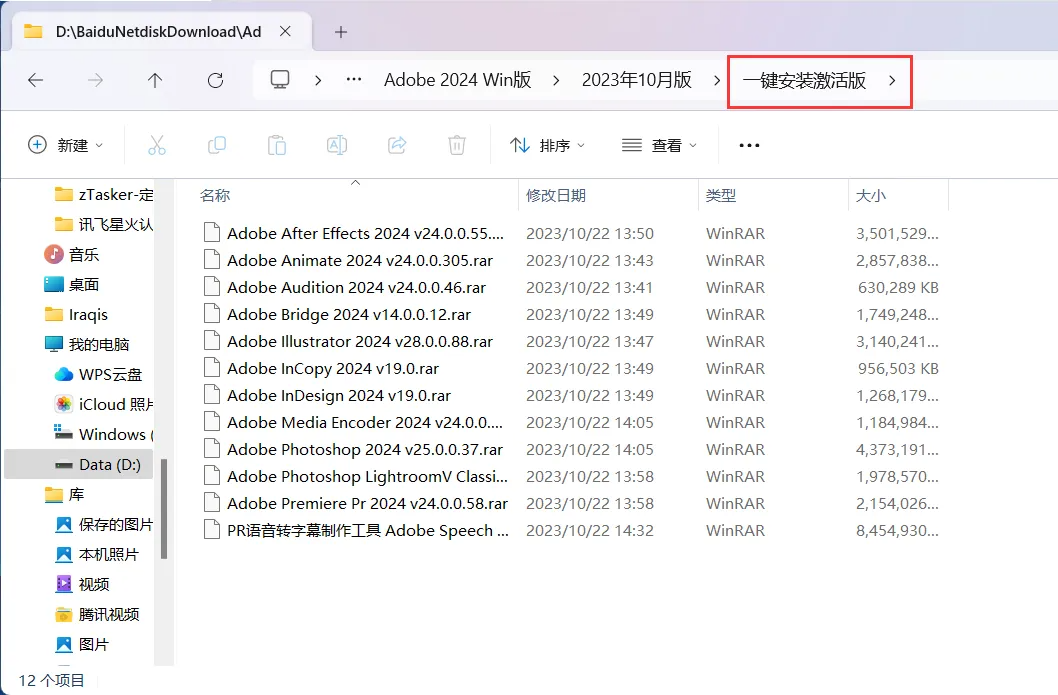Open the See more (...) toolbar menu
The image size is (1058, 695).
tap(748, 145)
